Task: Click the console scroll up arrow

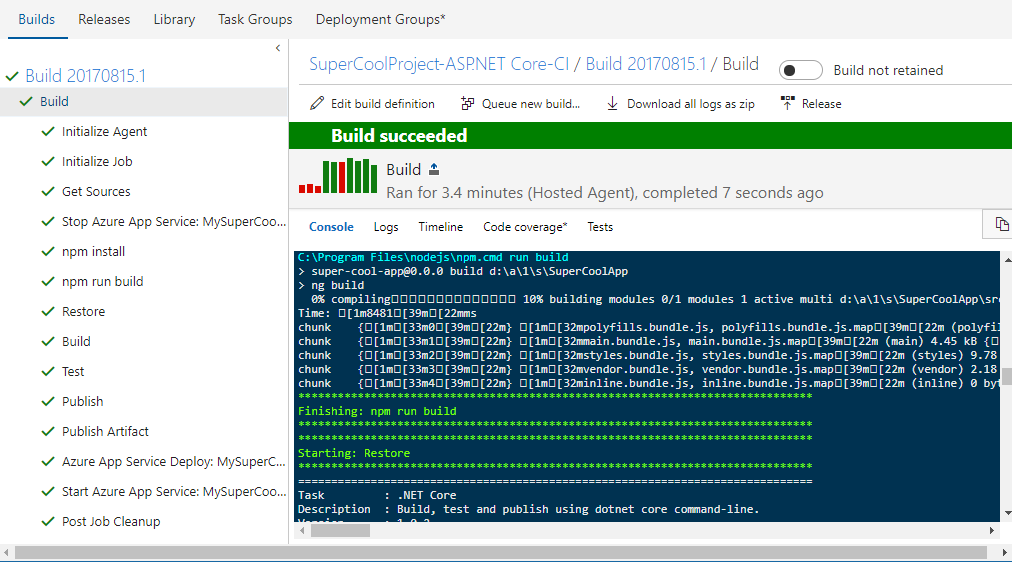Action: [x=1007, y=259]
